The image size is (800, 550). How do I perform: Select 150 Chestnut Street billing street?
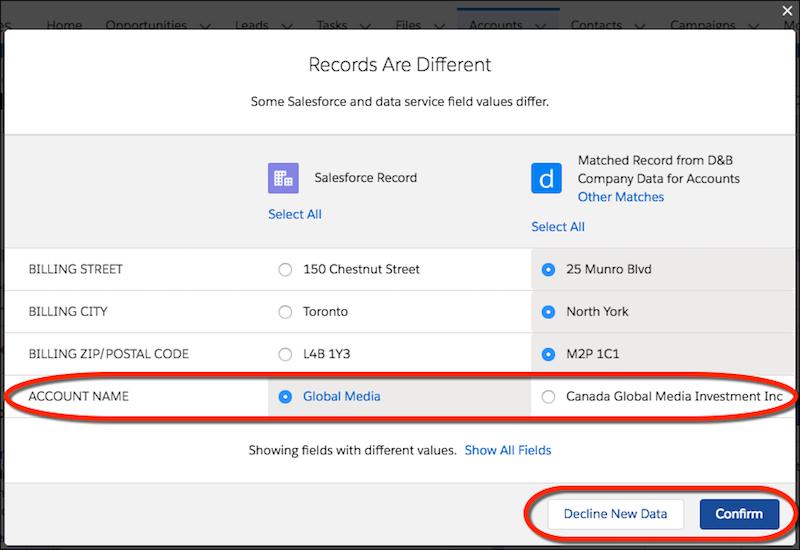pos(285,269)
